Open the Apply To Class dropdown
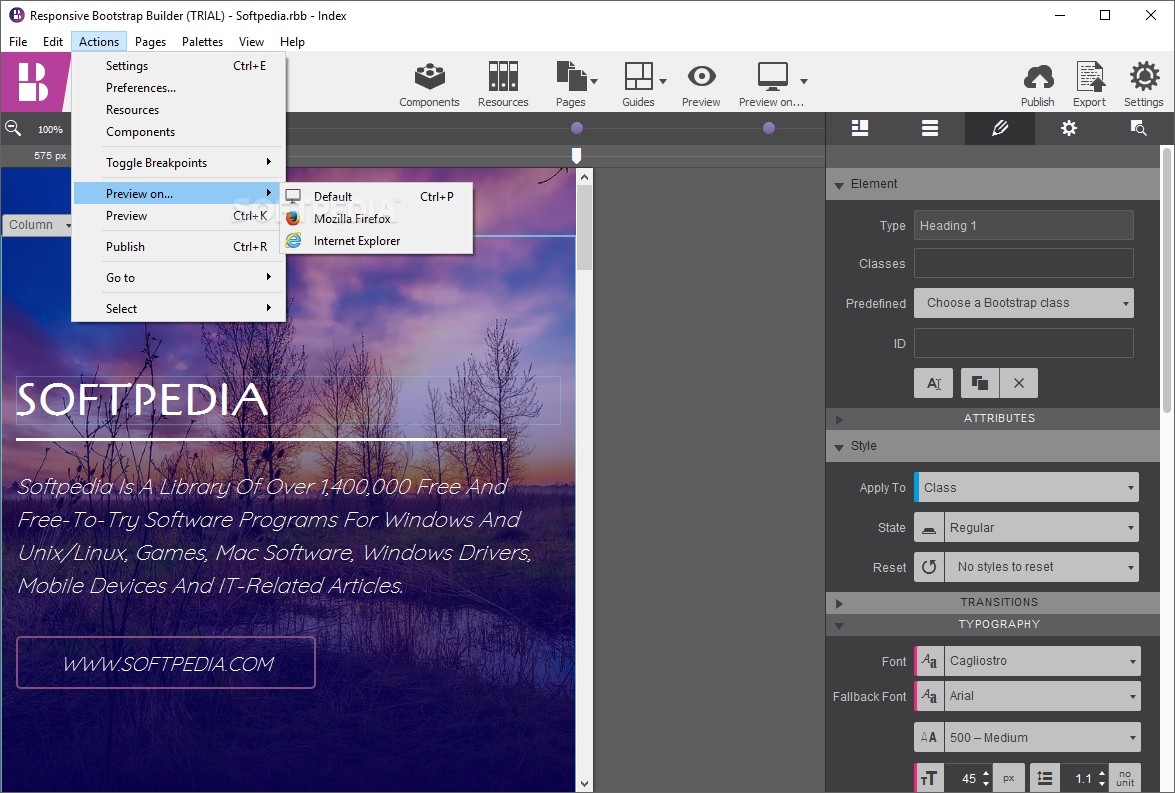This screenshot has height=793, width=1175. point(1027,488)
